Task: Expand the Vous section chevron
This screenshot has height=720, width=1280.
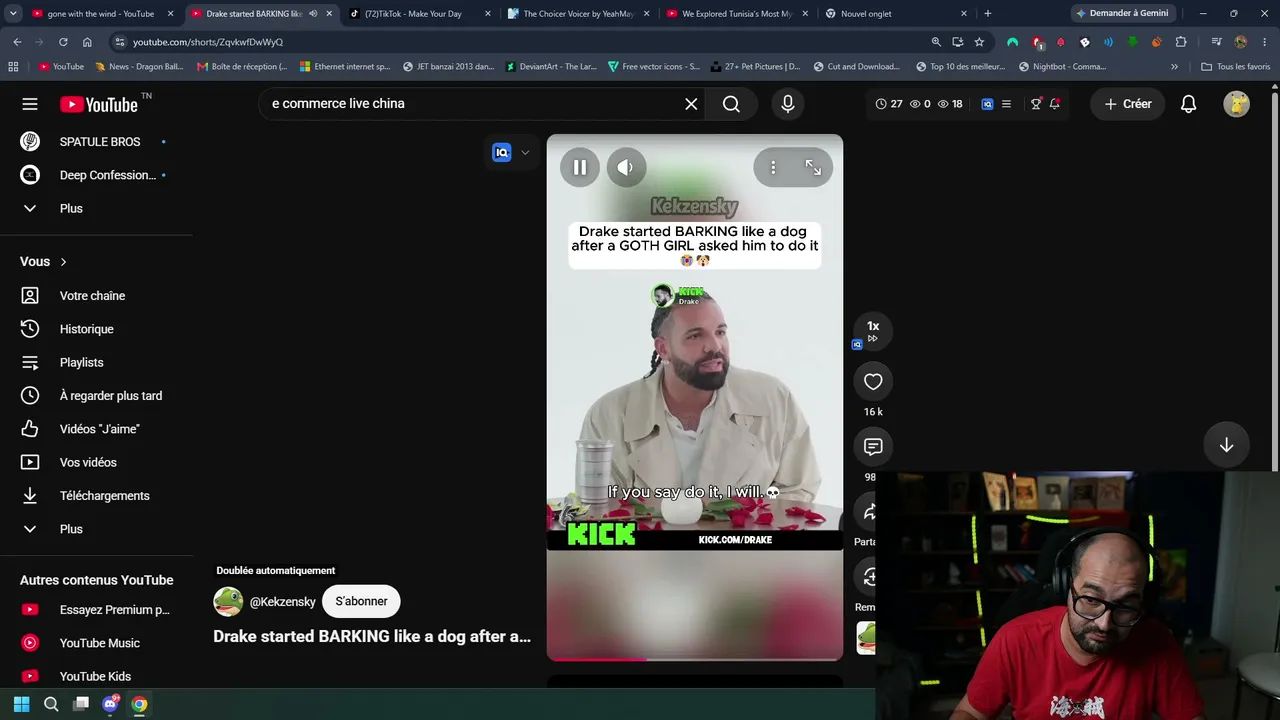Action: click(x=63, y=262)
